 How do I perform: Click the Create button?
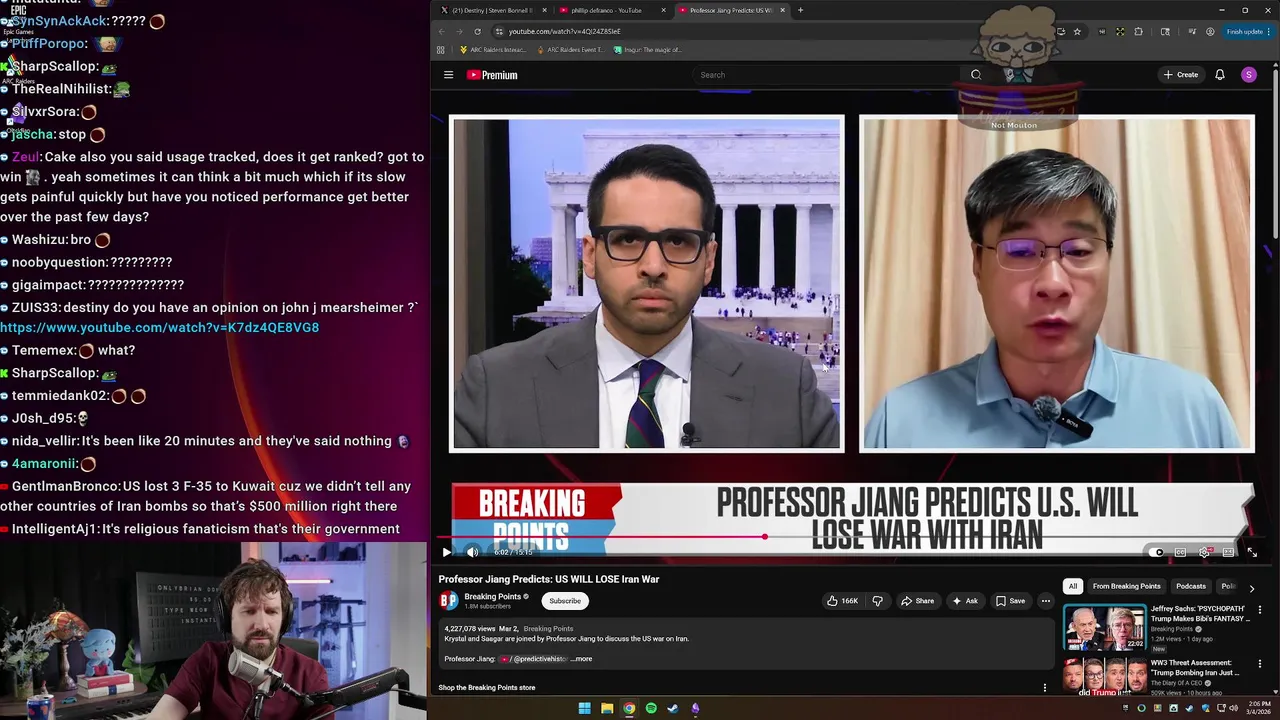point(1180,75)
